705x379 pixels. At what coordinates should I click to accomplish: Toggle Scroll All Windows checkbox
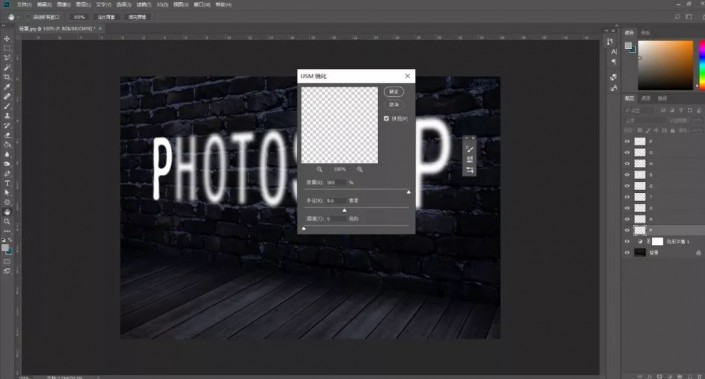(28, 17)
